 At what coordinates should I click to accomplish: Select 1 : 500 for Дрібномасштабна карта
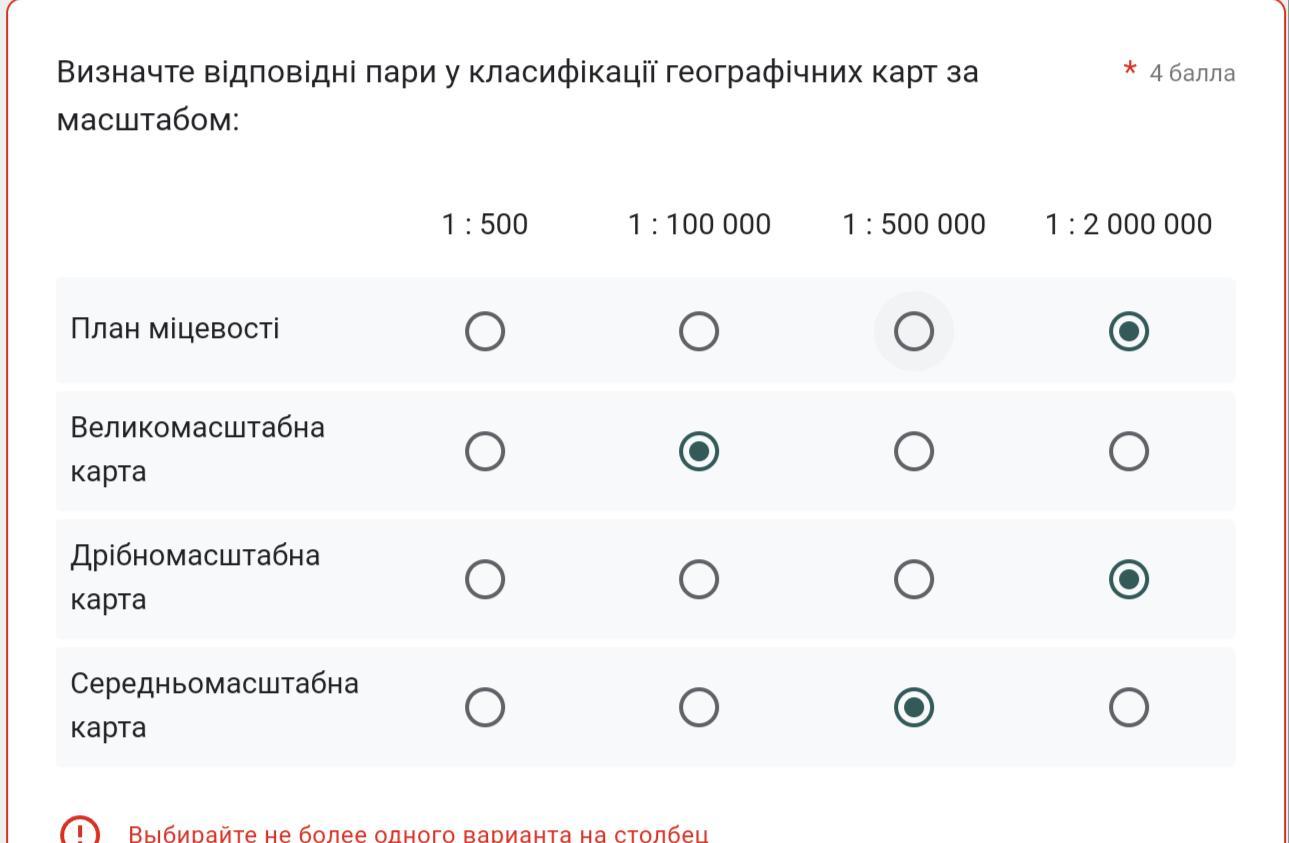click(x=485, y=579)
